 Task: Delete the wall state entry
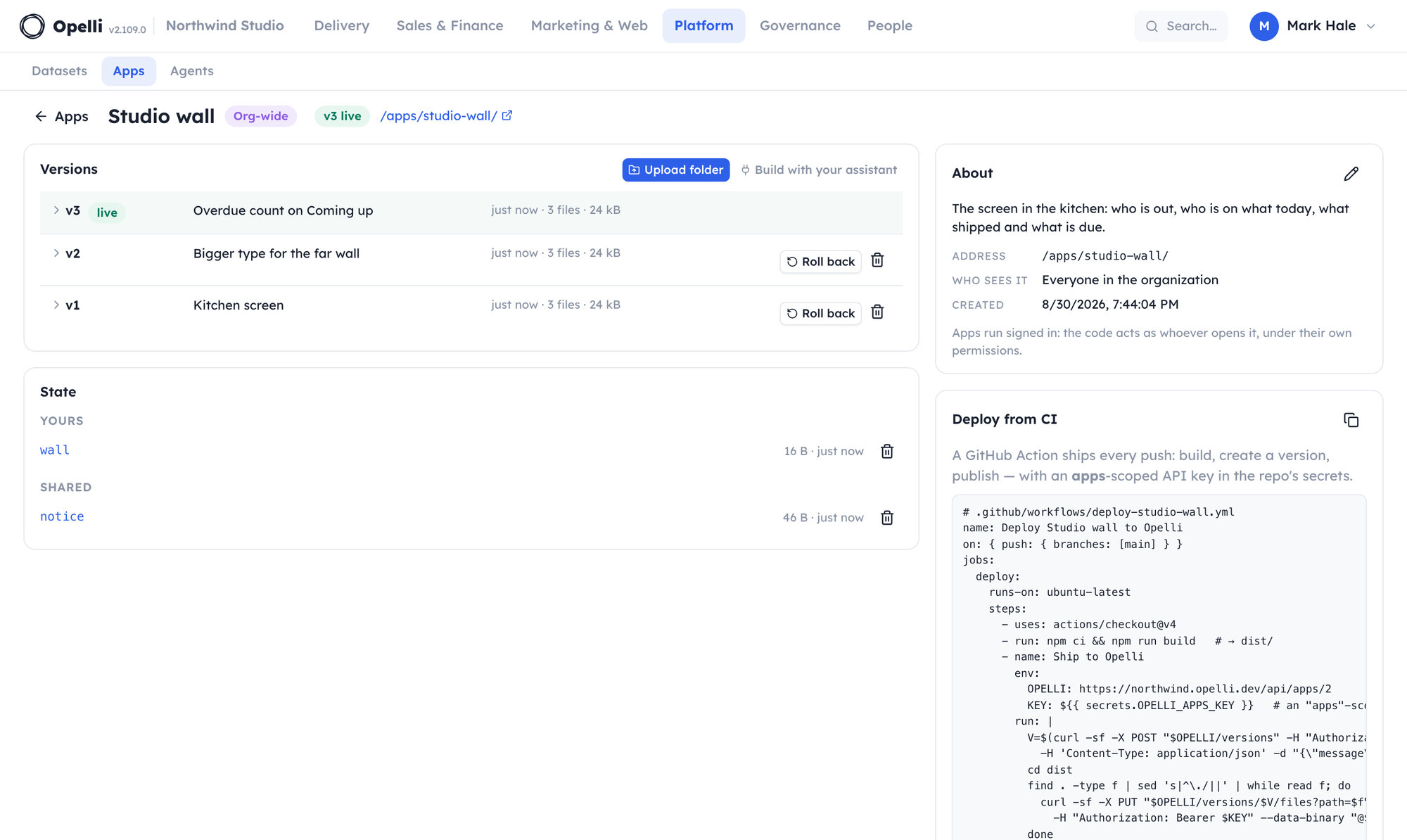tap(887, 451)
